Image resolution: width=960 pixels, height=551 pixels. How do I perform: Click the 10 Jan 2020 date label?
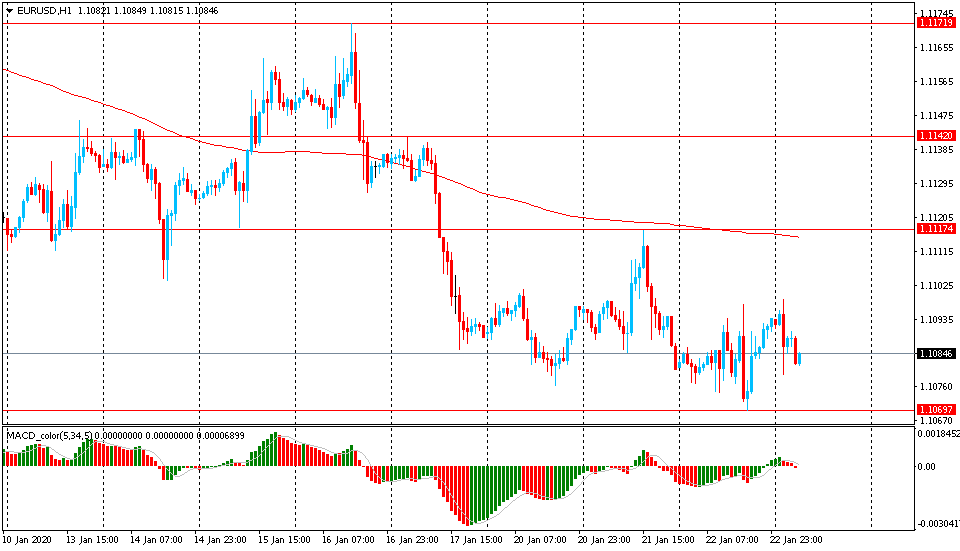coord(27,540)
